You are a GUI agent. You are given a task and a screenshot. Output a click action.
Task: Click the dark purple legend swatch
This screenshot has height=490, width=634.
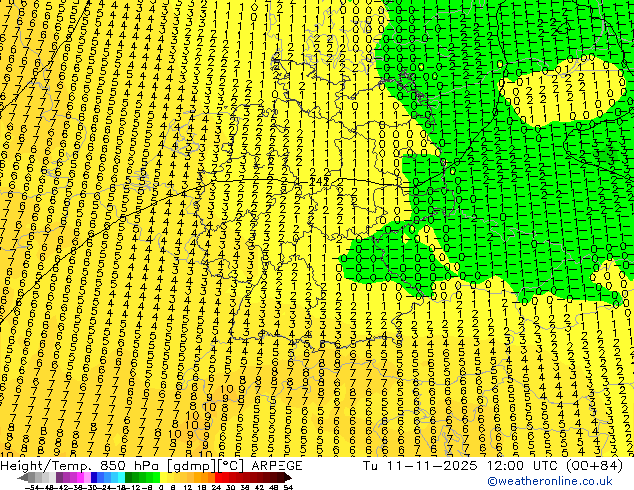point(59,477)
